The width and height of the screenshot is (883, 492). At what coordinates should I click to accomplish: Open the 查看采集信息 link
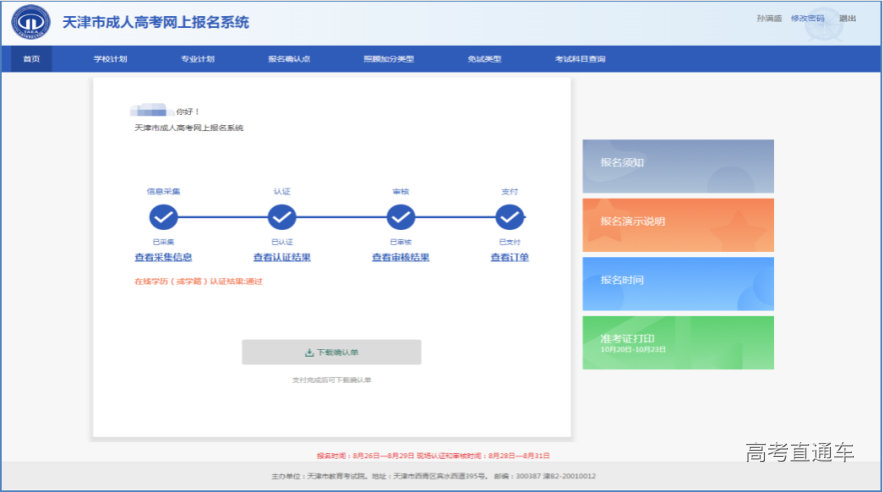[163, 258]
